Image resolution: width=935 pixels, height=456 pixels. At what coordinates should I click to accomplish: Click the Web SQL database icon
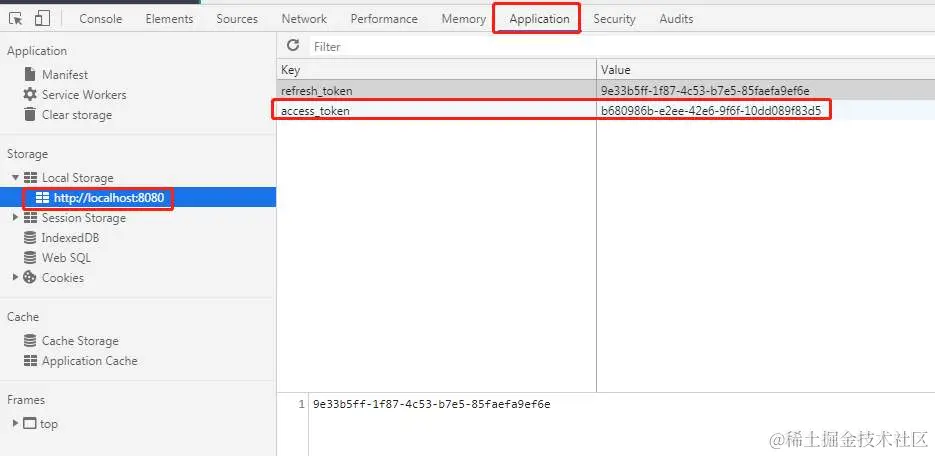coord(30,258)
